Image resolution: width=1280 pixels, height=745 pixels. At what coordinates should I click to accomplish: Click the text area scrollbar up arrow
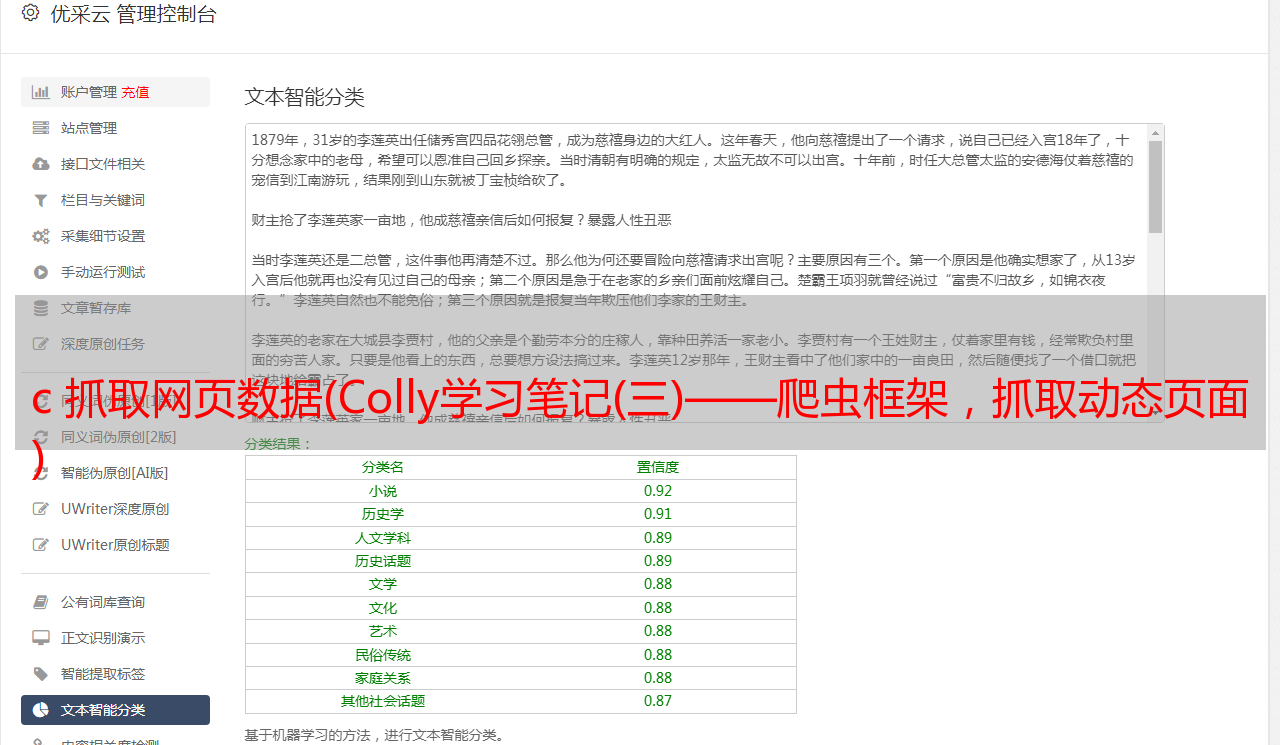tap(1155, 133)
